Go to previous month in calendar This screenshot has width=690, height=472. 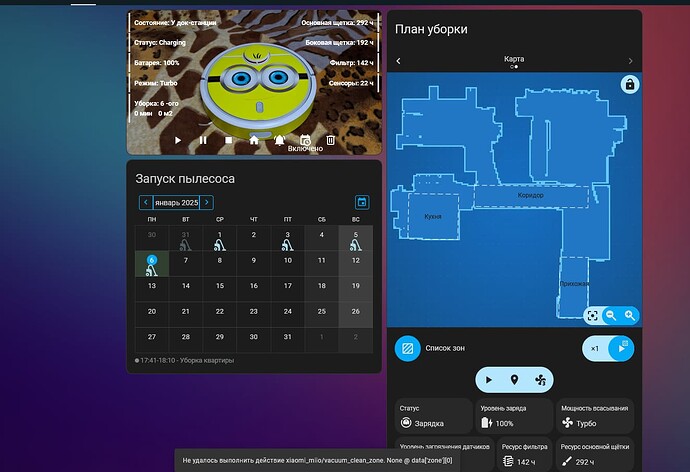pyautogui.click(x=146, y=202)
